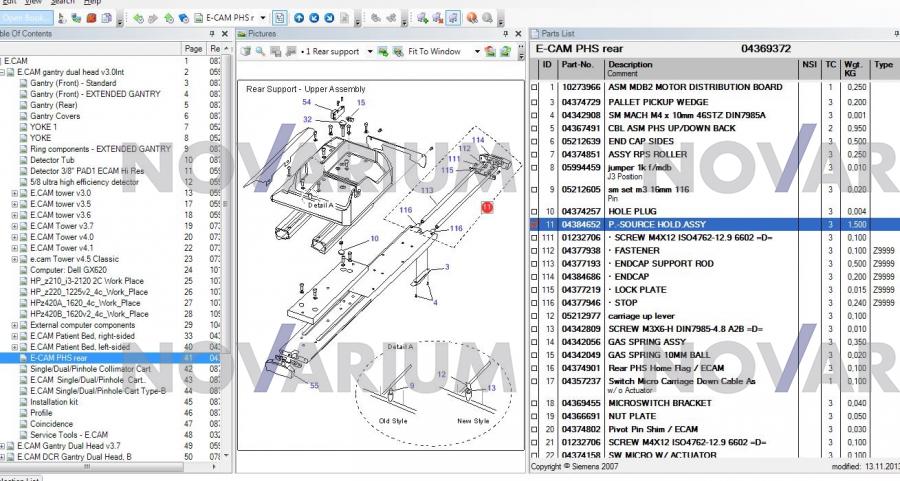
Task: Click the magnifier zoom icon in Pictures toolbar
Action: pyautogui.click(x=259, y=51)
